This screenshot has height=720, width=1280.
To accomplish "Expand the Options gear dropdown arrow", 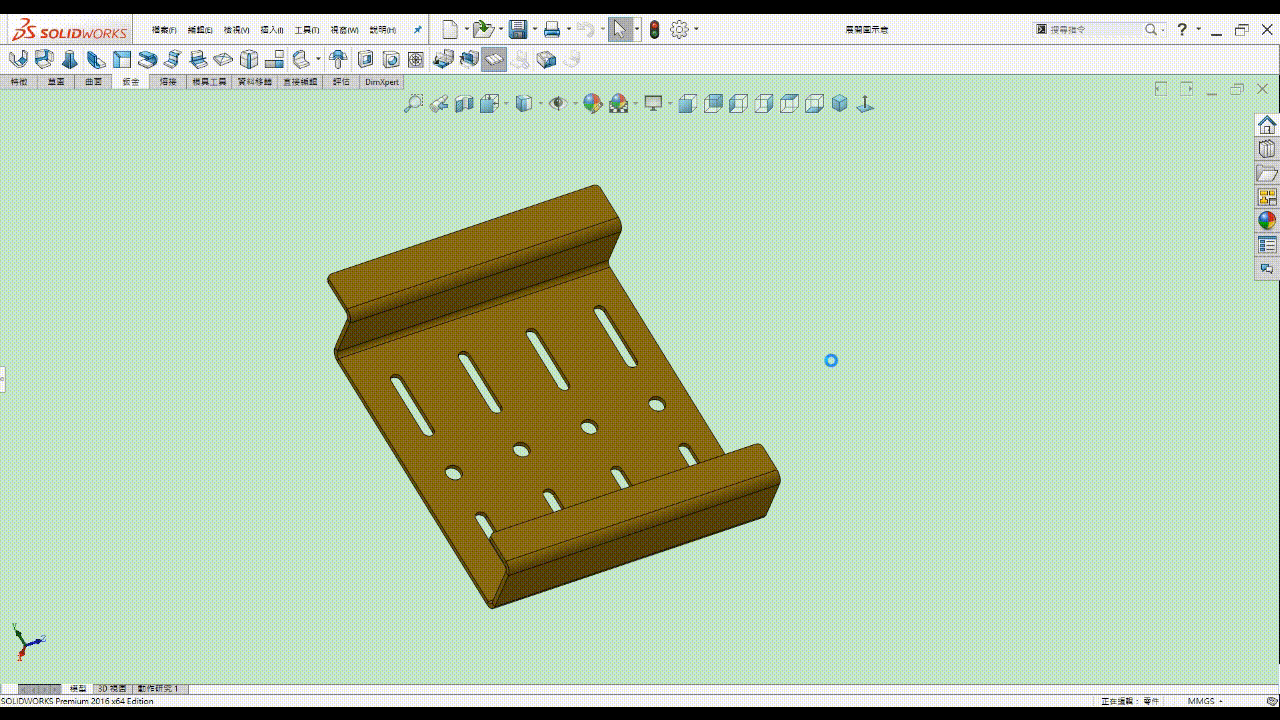I will [696, 30].
